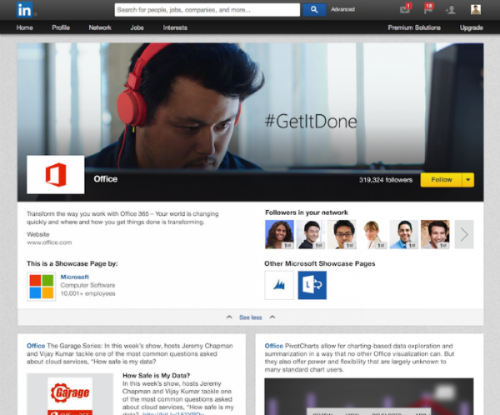Viewport: 500px width, 415px height.
Task: Click the Garage Series logo image
Action: coord(70,395)
